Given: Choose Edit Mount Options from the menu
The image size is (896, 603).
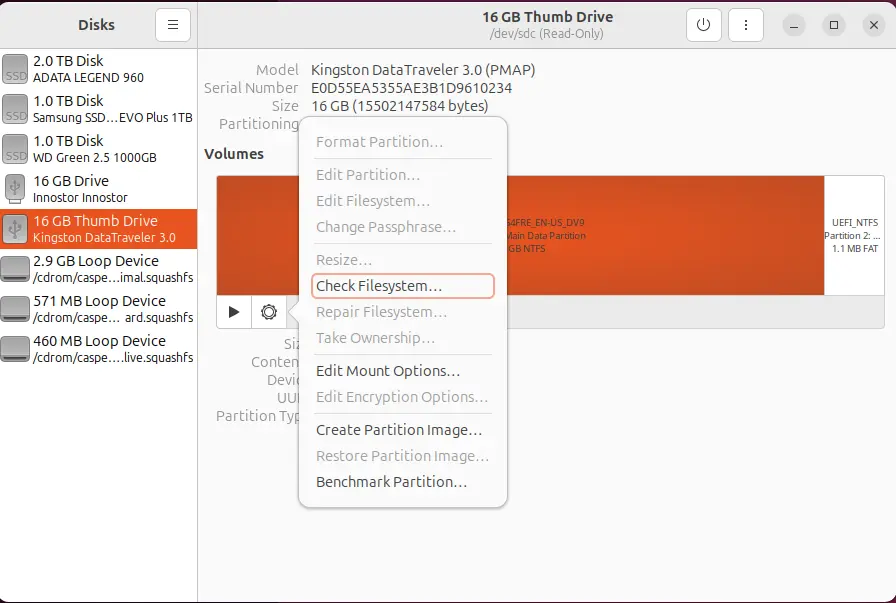Looking at the screenshot, I should pos(403,371).
